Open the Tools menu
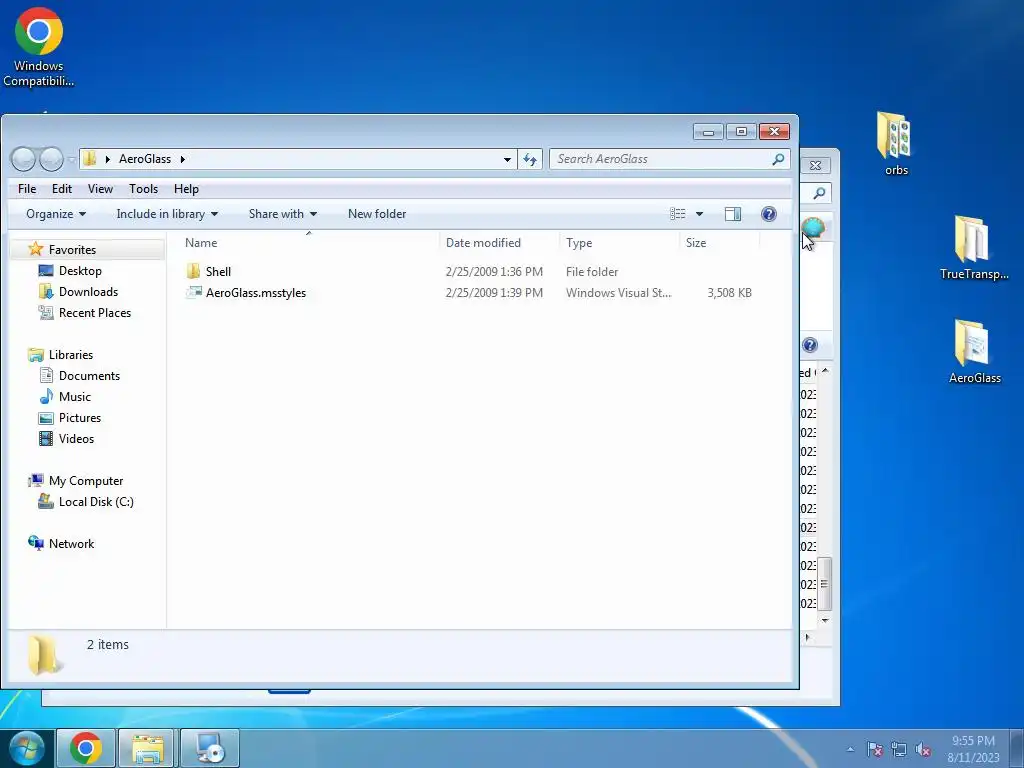 tap(143, 189)
